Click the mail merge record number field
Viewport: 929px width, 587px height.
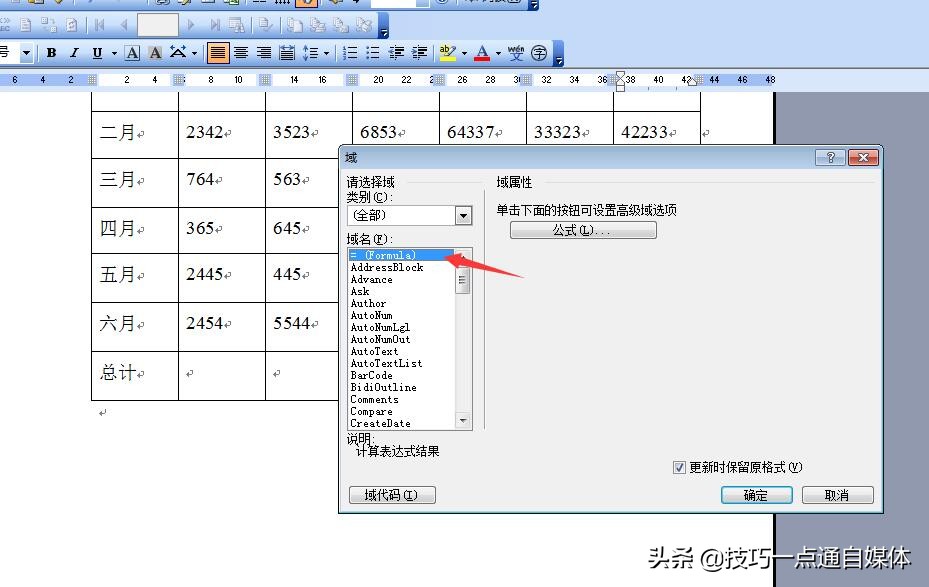(158, 25)
